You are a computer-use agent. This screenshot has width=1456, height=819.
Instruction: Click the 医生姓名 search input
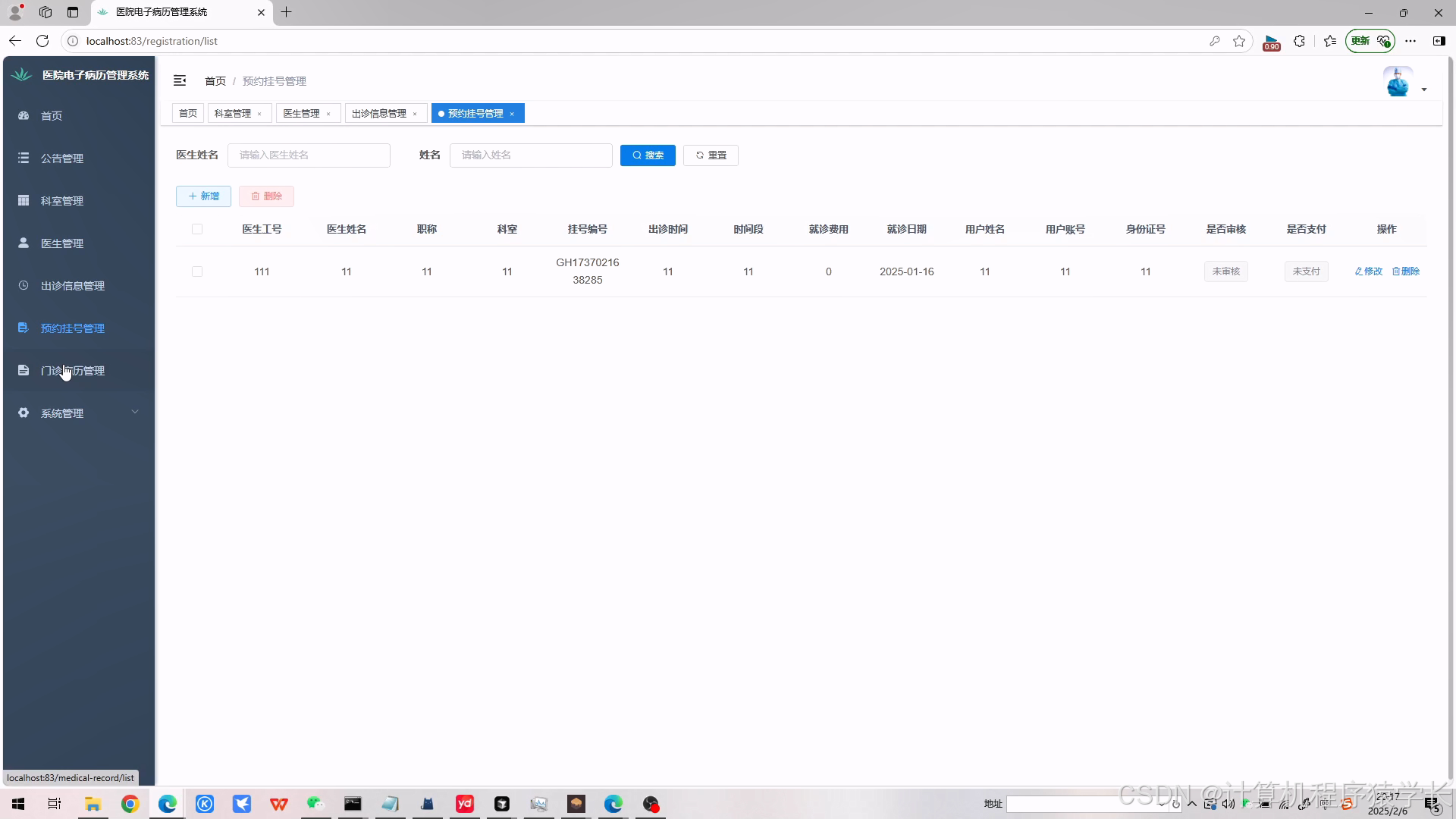[x=309, y=155]
